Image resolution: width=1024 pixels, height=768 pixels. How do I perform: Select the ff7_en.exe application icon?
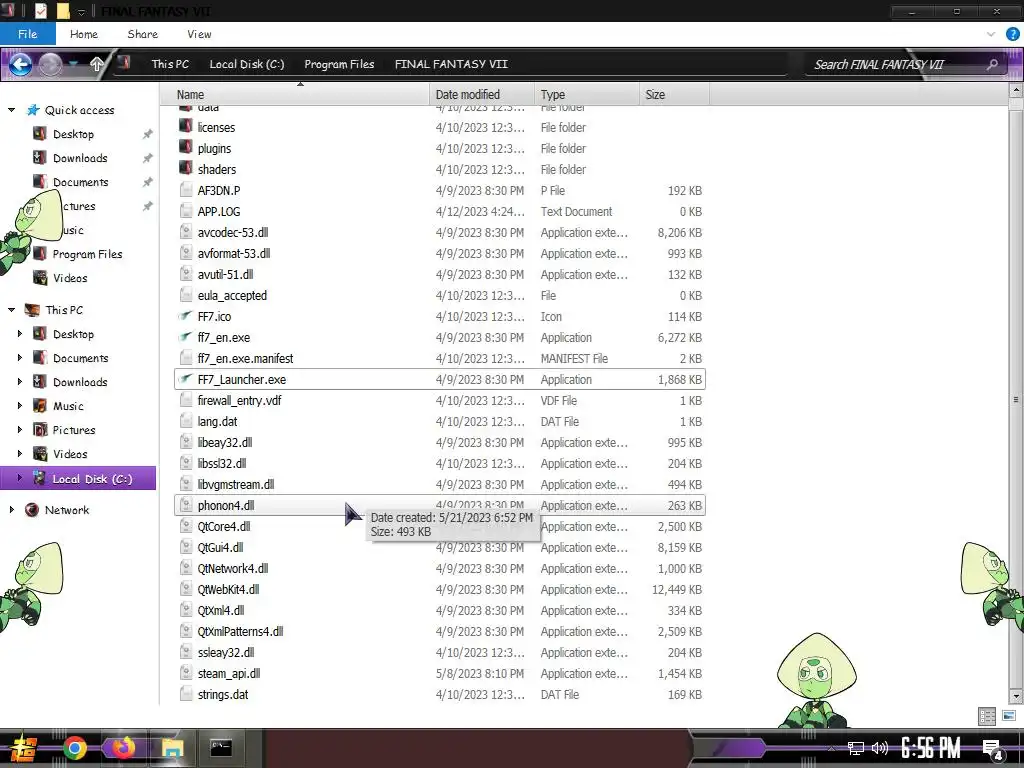[186, 337]
